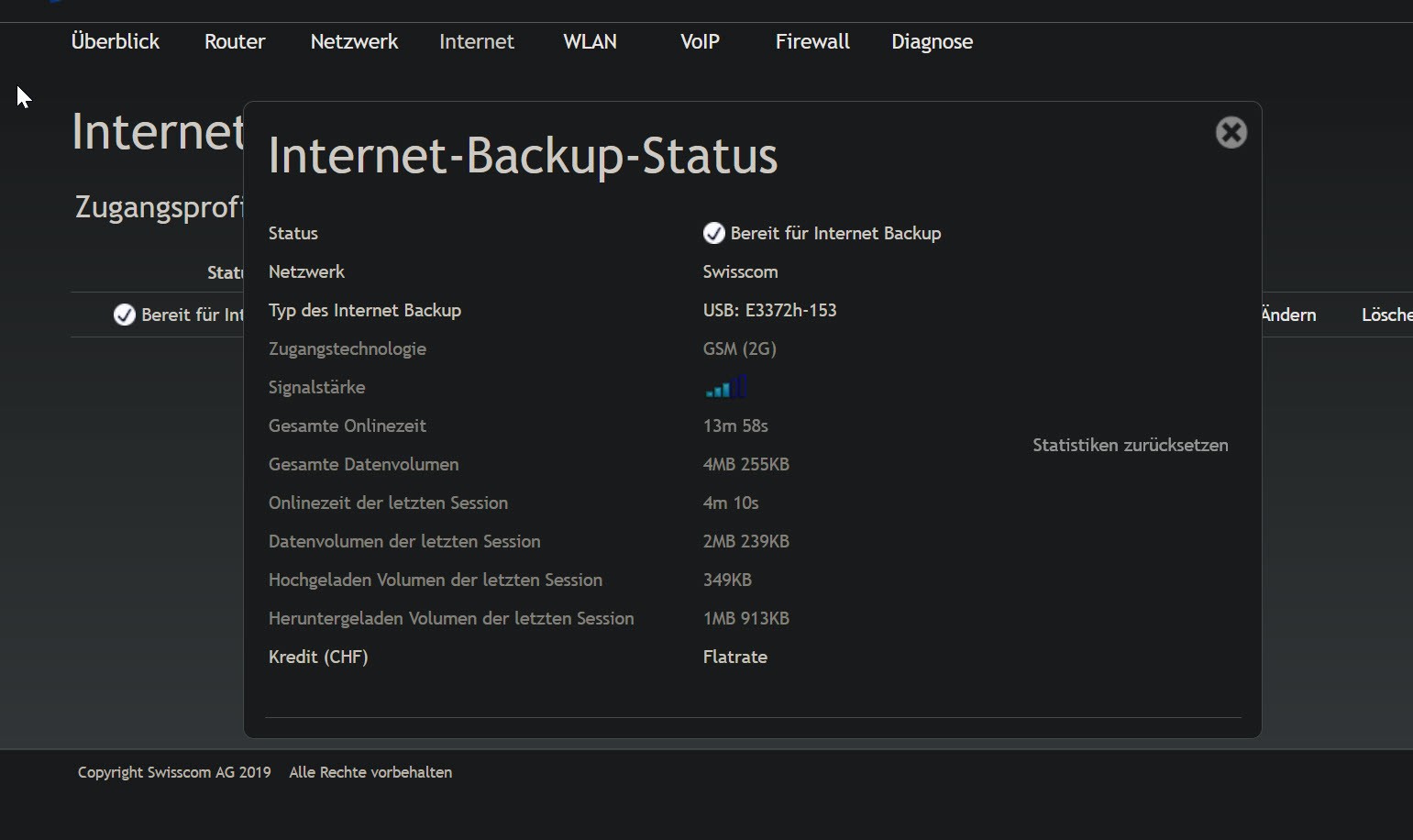Click the partially visible 'Lösche' link
This screenshot has height=840, width=1413.
(x=1385, y=315)
